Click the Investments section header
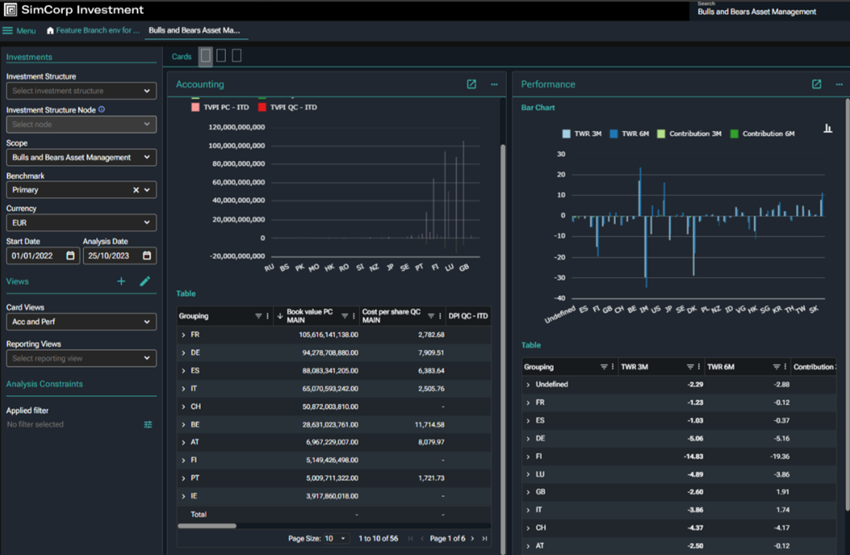This screenshot has height=555, width=850. pyautogui.click(x=29, y=57)
